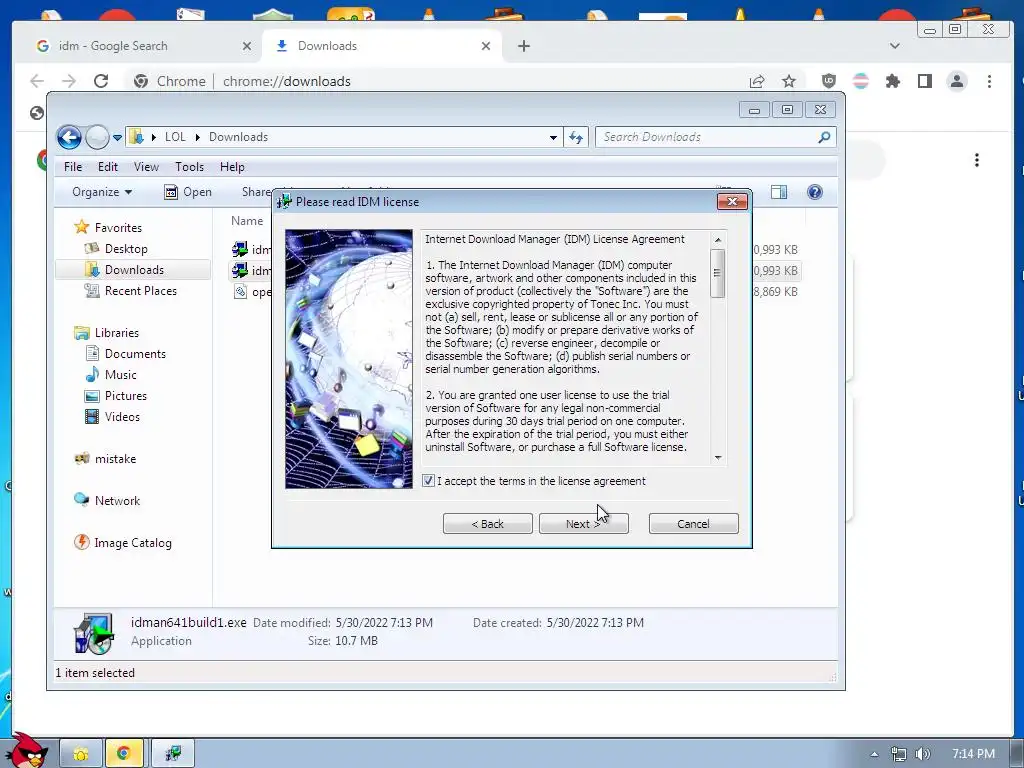Click the Search Downloads field

point(715,137)
